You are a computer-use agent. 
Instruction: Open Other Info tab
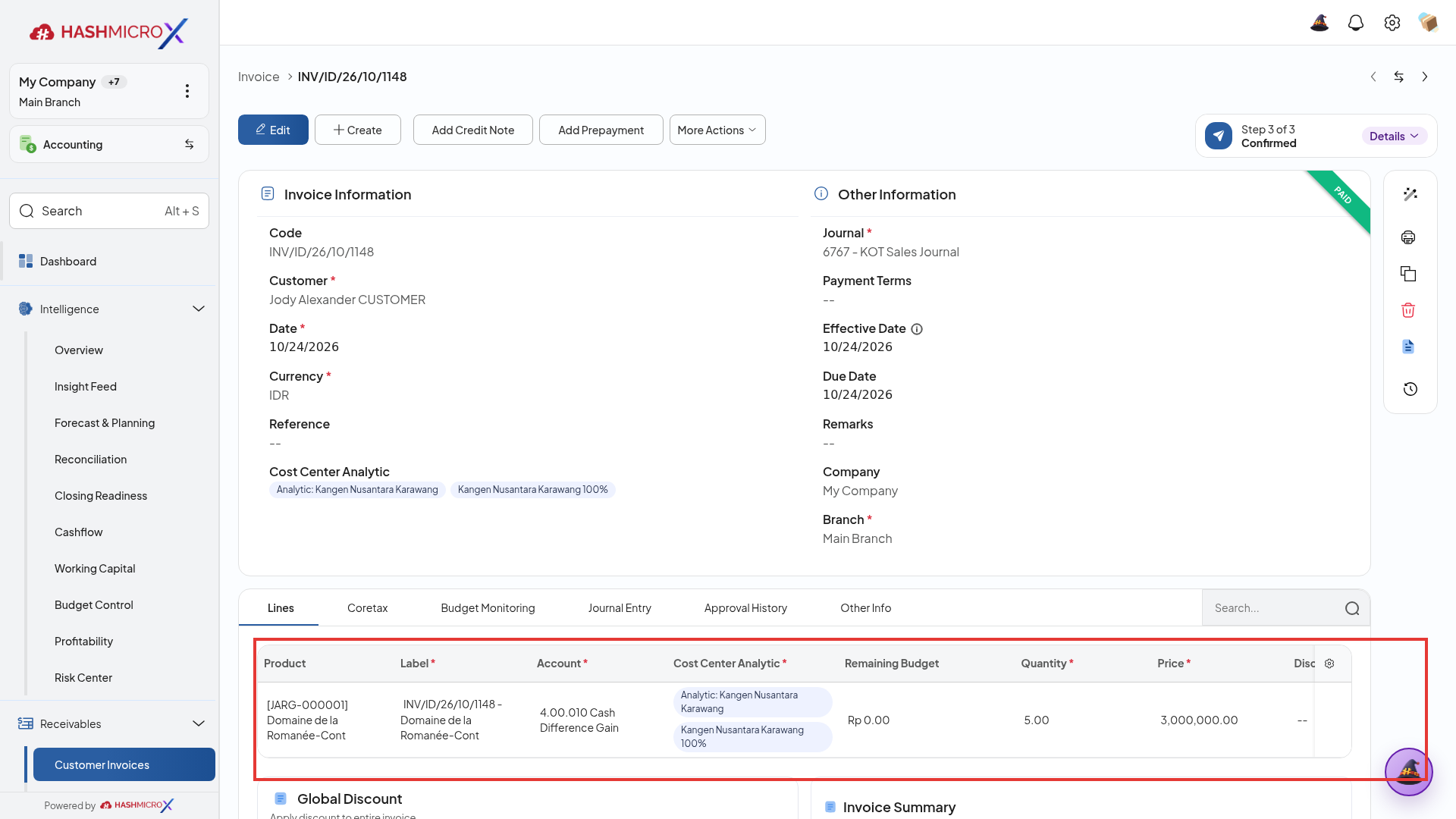pos(865,608)
